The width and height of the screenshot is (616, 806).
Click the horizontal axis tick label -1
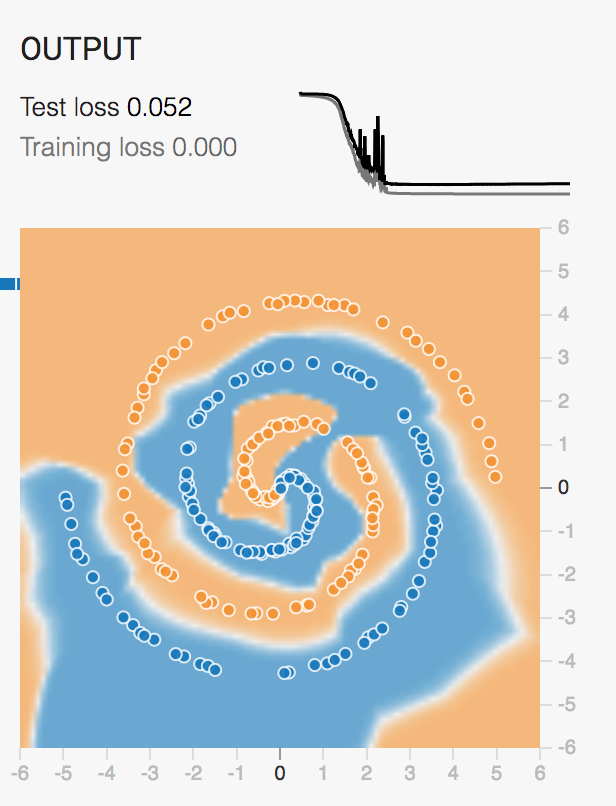[235, 773]
